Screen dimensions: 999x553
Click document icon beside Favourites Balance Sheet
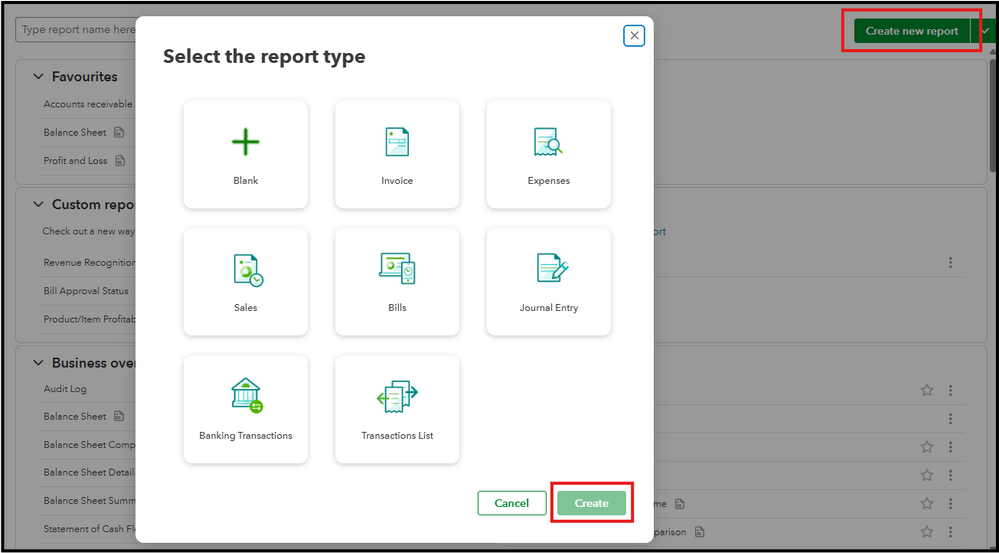pyautogui.click(x=119, y=133)
